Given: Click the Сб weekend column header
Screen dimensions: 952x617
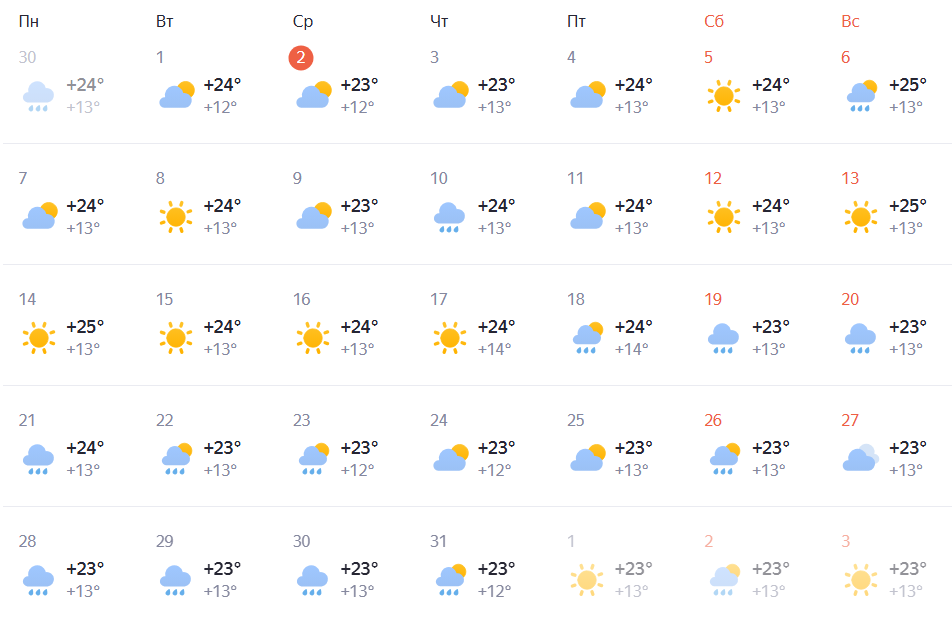Looking at the screenshot, I should coord(714,21).
